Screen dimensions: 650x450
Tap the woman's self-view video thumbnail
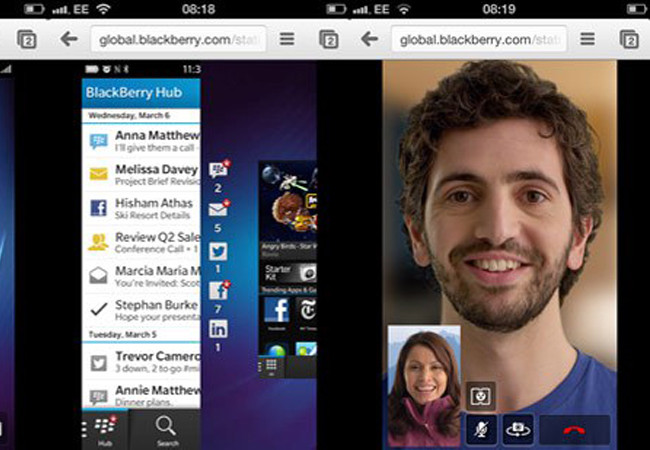pyautogui.click(x=424, y=387)
